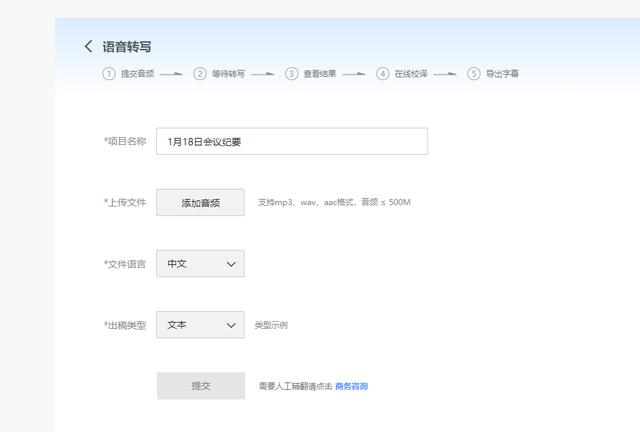The image size is (640, 432).
Task: Select the 在线校译 step label
Action: coord(411,74)
